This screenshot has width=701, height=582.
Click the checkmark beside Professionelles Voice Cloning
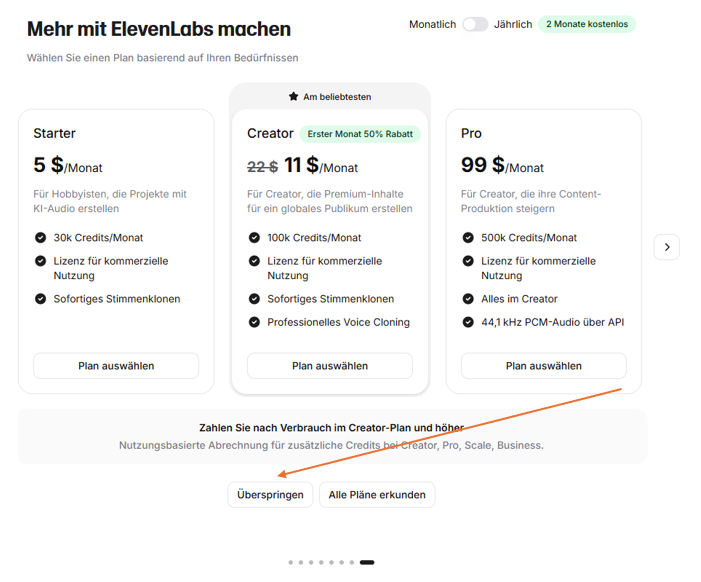(x=254, y=322)
